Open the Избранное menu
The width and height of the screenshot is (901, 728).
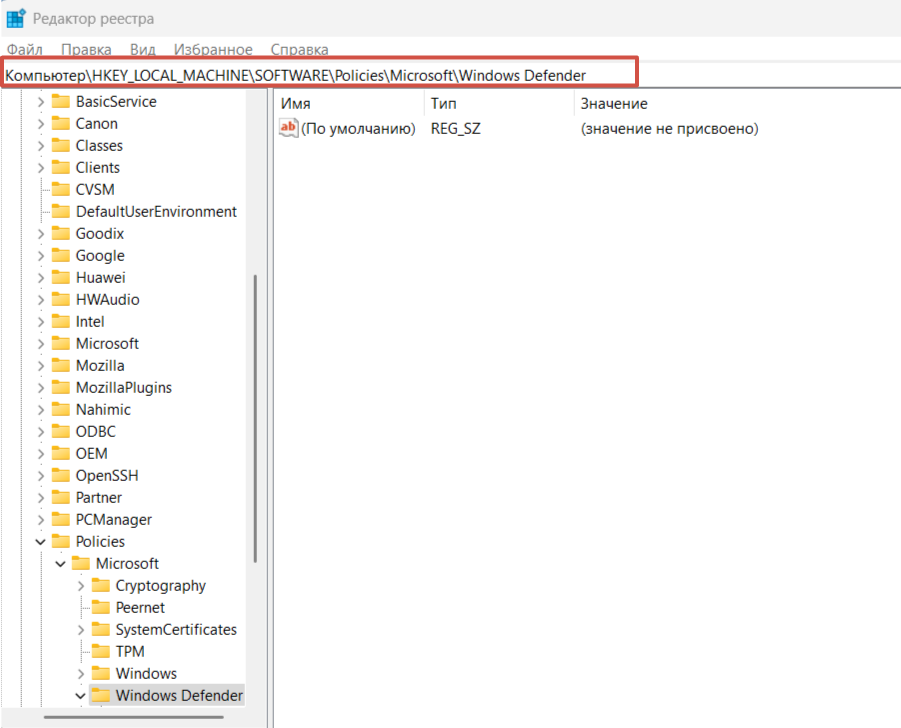point(213,50)
